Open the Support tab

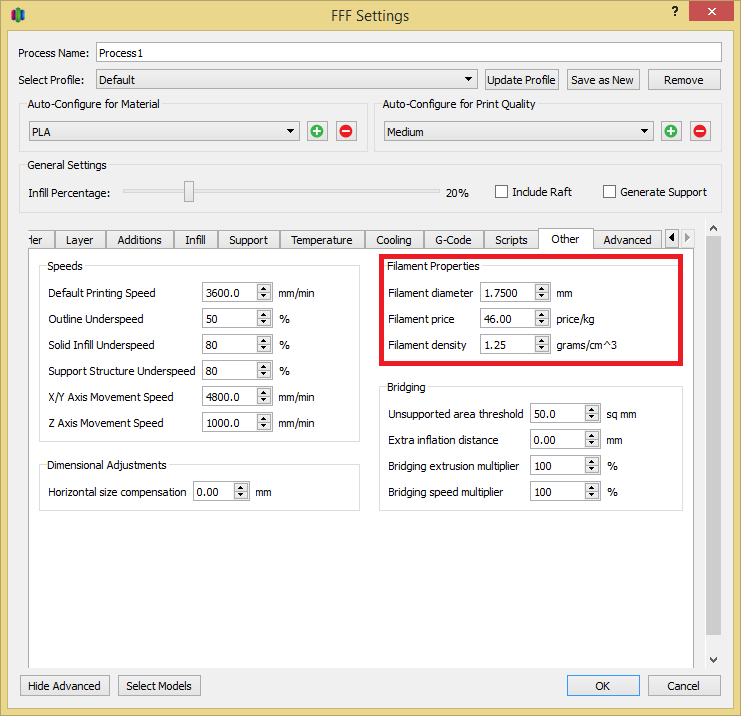pyautogui.click(x=248, y=240)
